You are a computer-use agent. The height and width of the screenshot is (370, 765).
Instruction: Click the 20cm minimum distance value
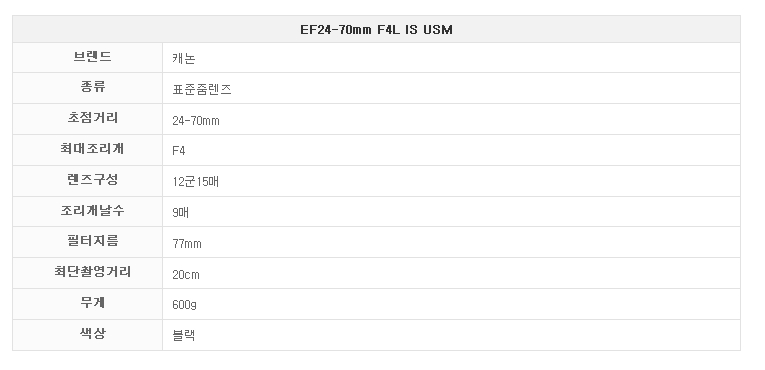click(185, 275)
